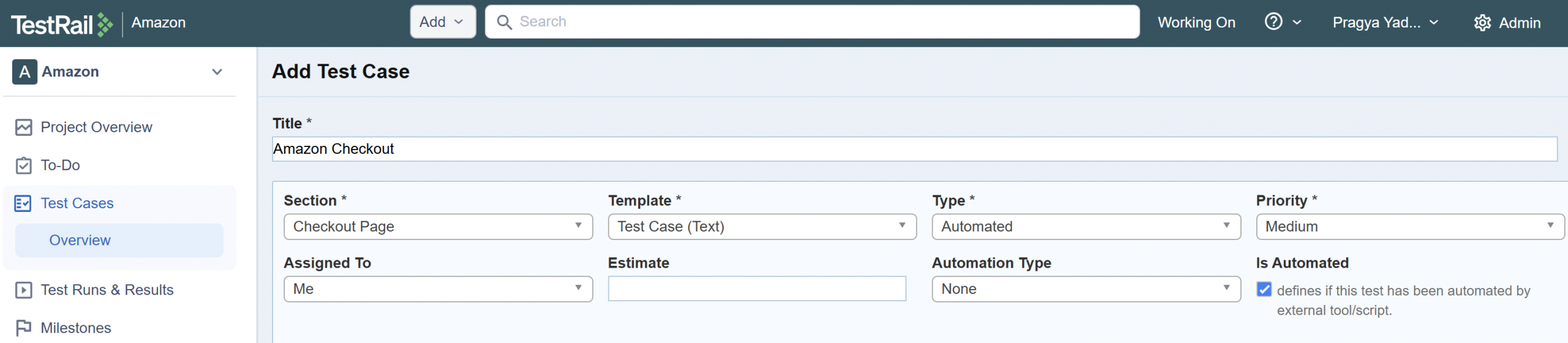Open the Add dropdown menu

pyautogui.click(x=442, y=23)
